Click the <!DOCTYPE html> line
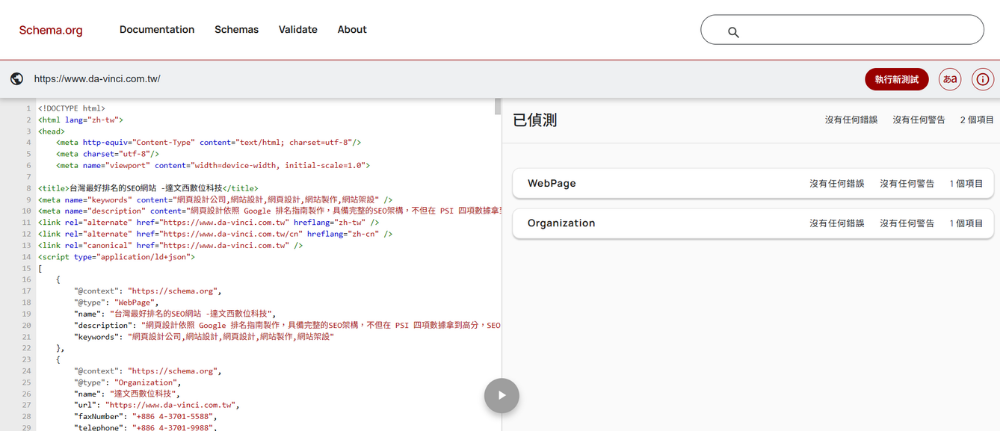 (71, 108)
